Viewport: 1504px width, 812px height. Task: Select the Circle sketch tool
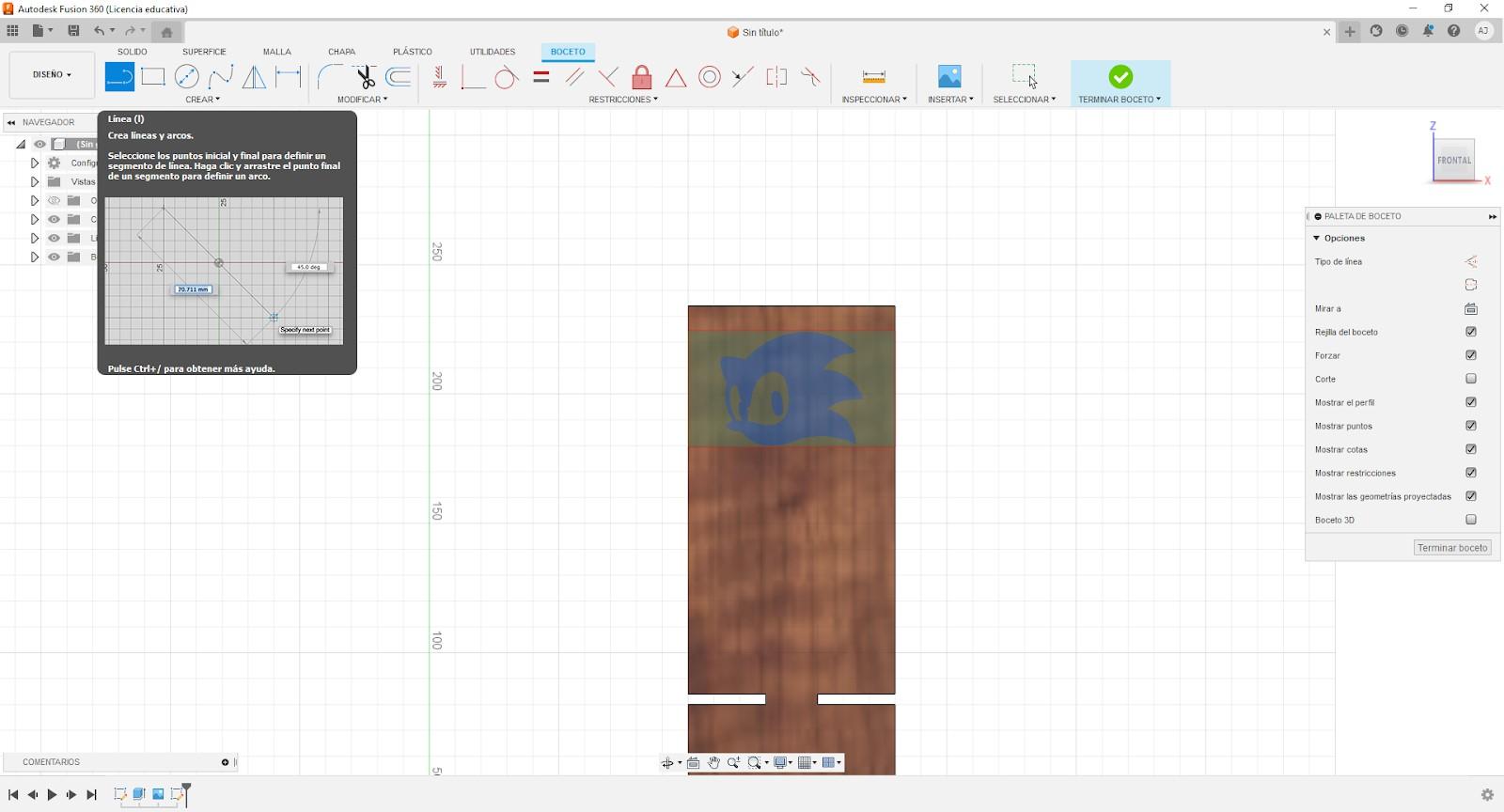(x=187, y=77)
